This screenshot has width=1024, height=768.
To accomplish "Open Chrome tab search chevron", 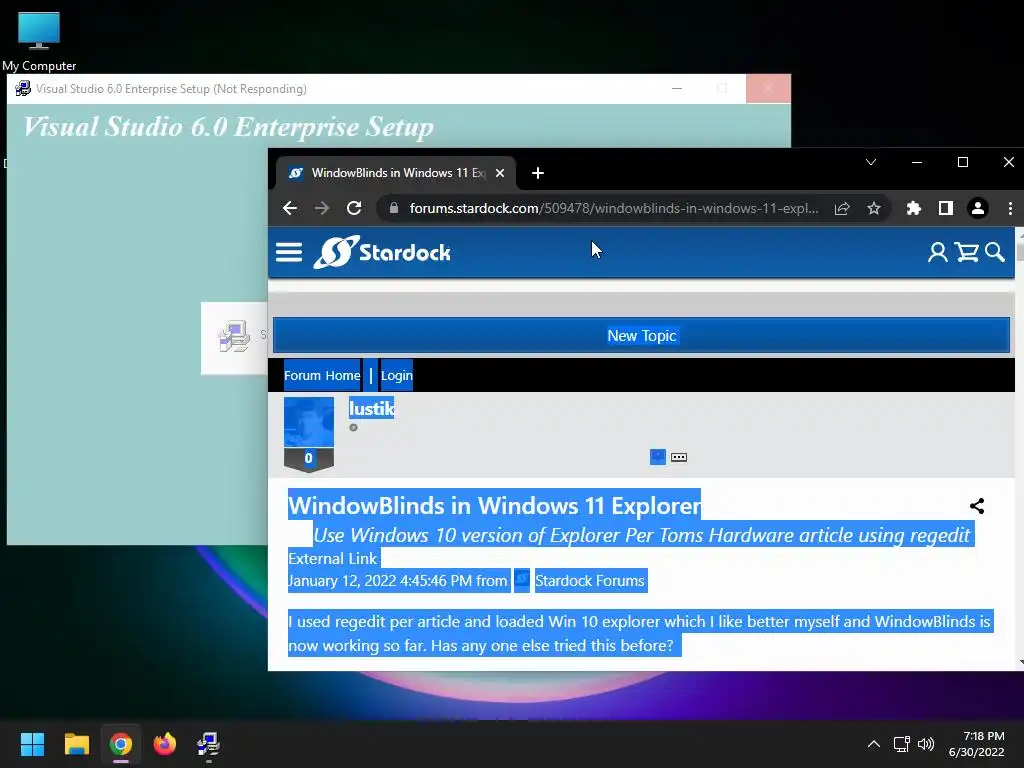I will point(871,162).
